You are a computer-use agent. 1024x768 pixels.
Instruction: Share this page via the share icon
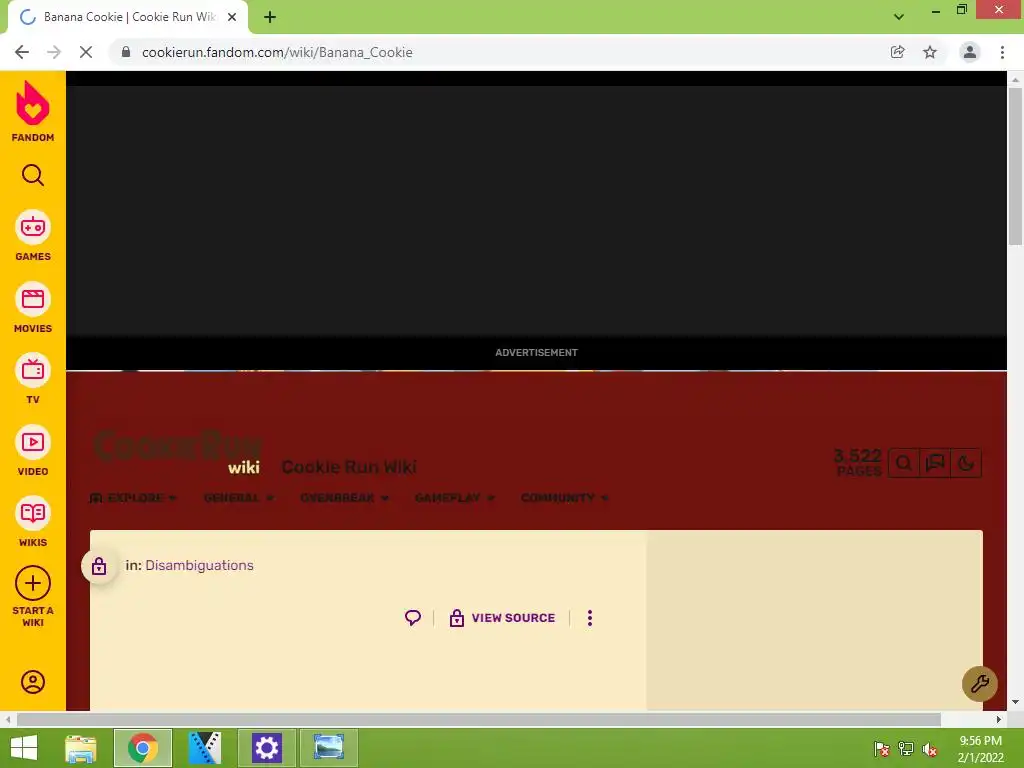(898, 52)
